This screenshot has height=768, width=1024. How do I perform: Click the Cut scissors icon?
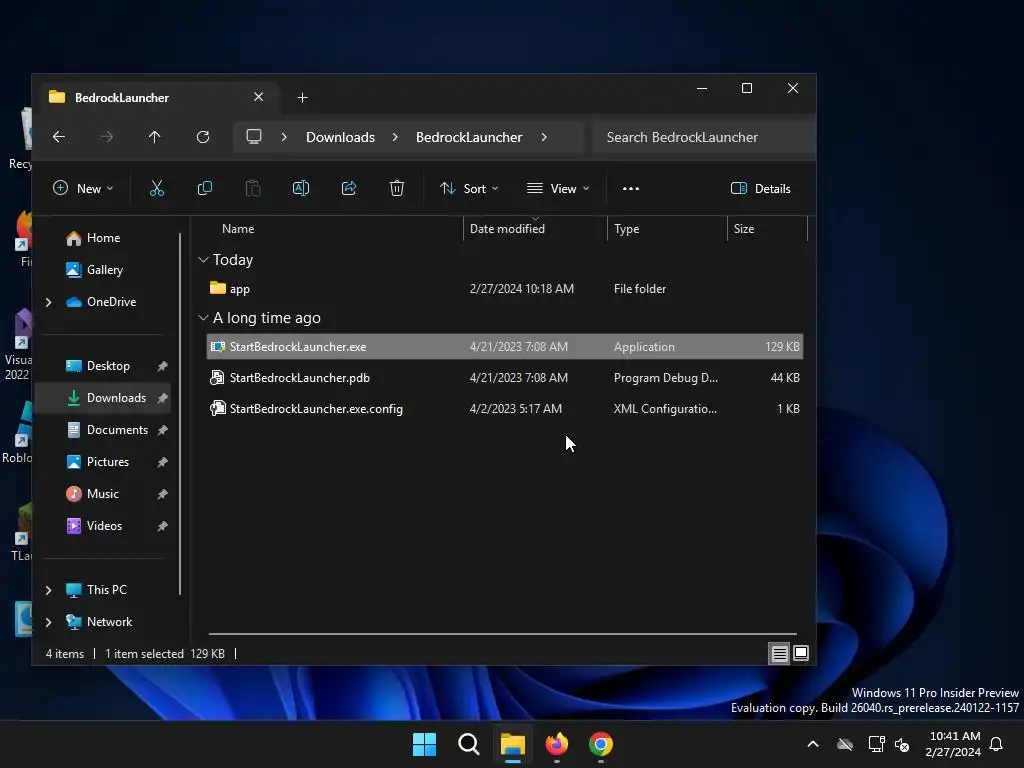click(x=157, y=189)
